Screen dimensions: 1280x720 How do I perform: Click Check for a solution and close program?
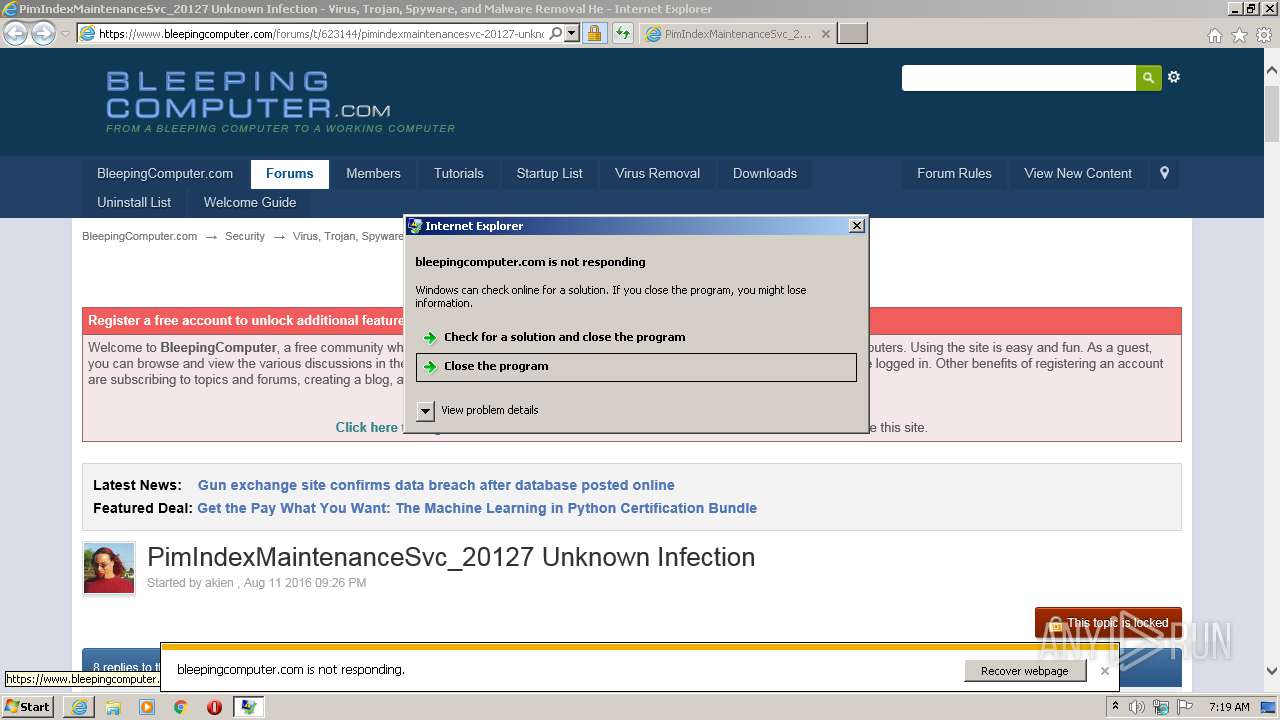[636, 337]
